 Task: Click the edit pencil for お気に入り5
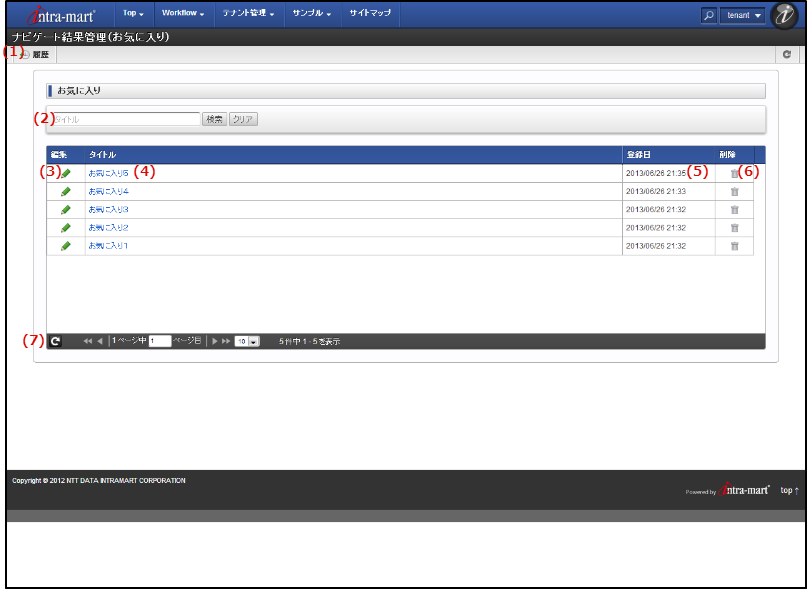65,174
